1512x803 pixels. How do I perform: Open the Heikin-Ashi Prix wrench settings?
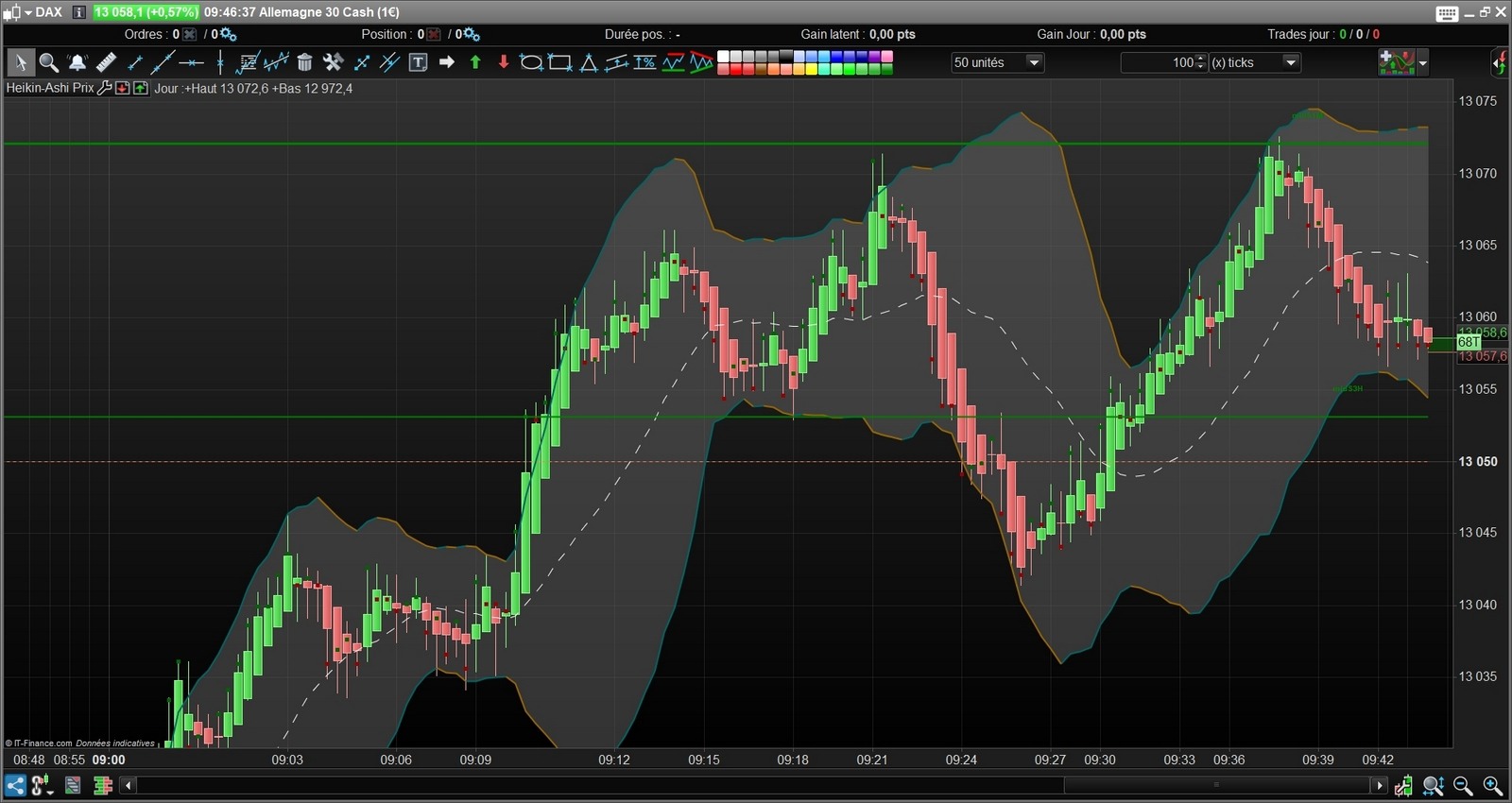pos(105,88)
